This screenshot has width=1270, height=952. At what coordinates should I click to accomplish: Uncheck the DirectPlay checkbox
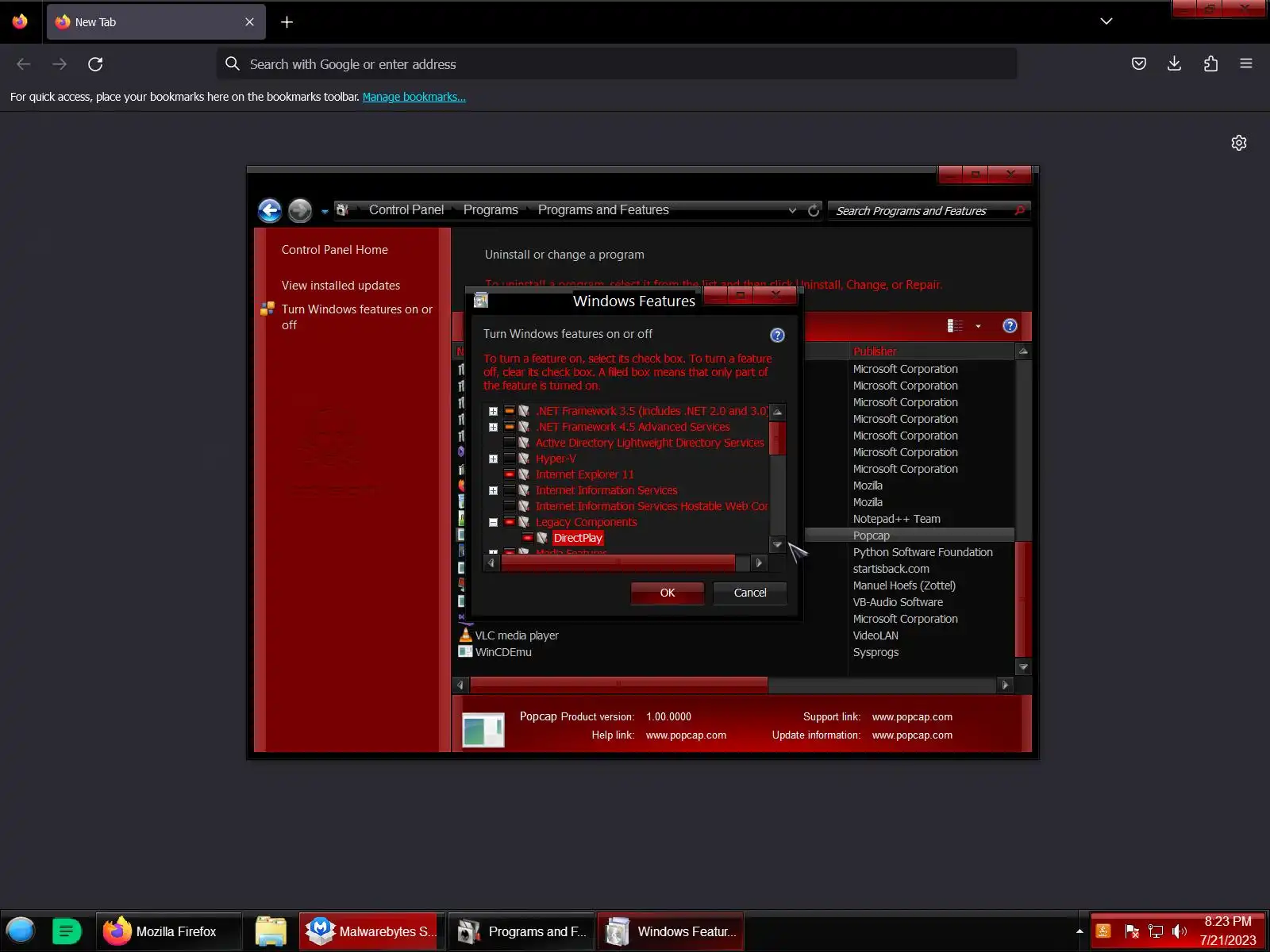[527, 538]
